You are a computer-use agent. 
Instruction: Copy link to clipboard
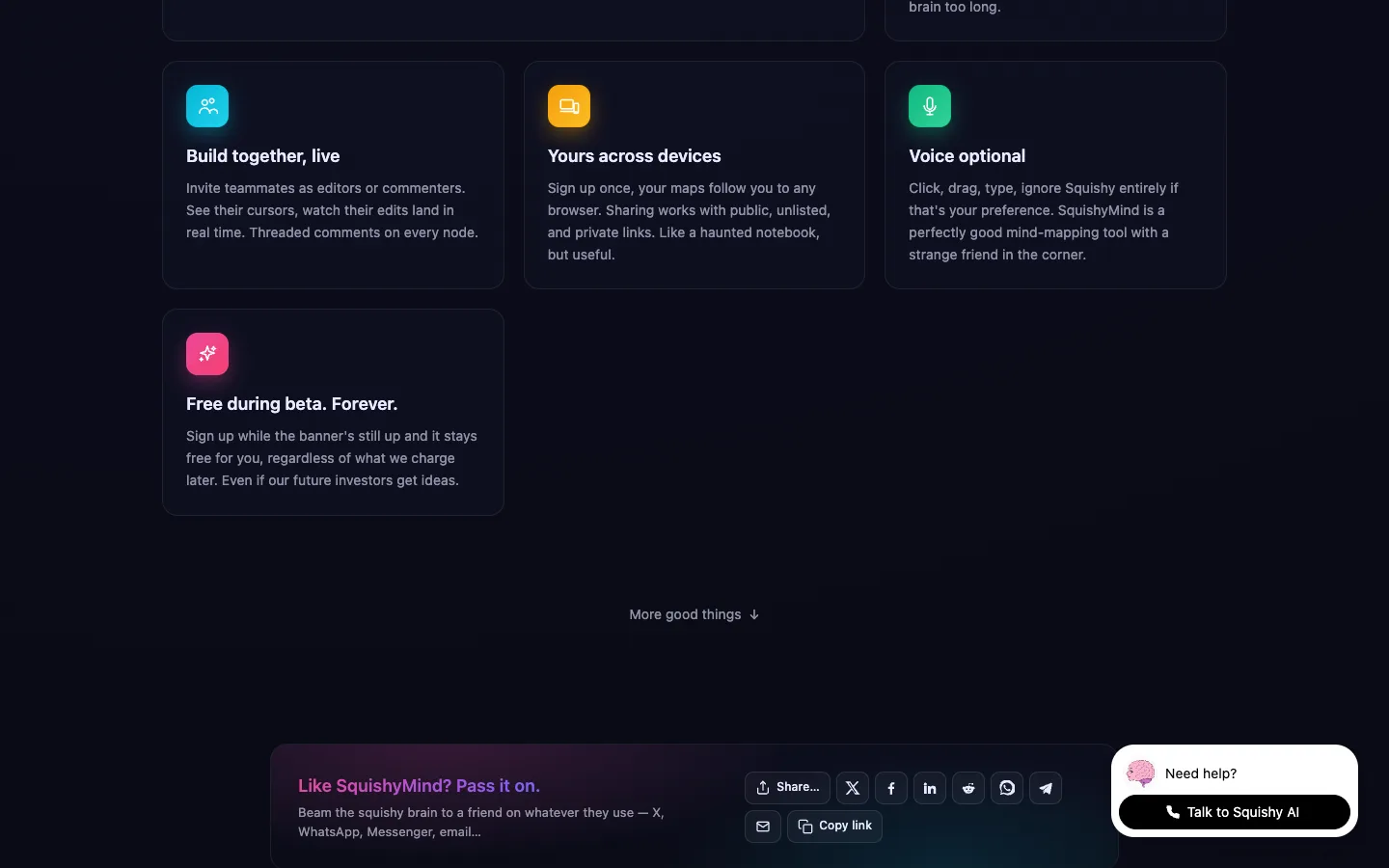coord(834,827)
